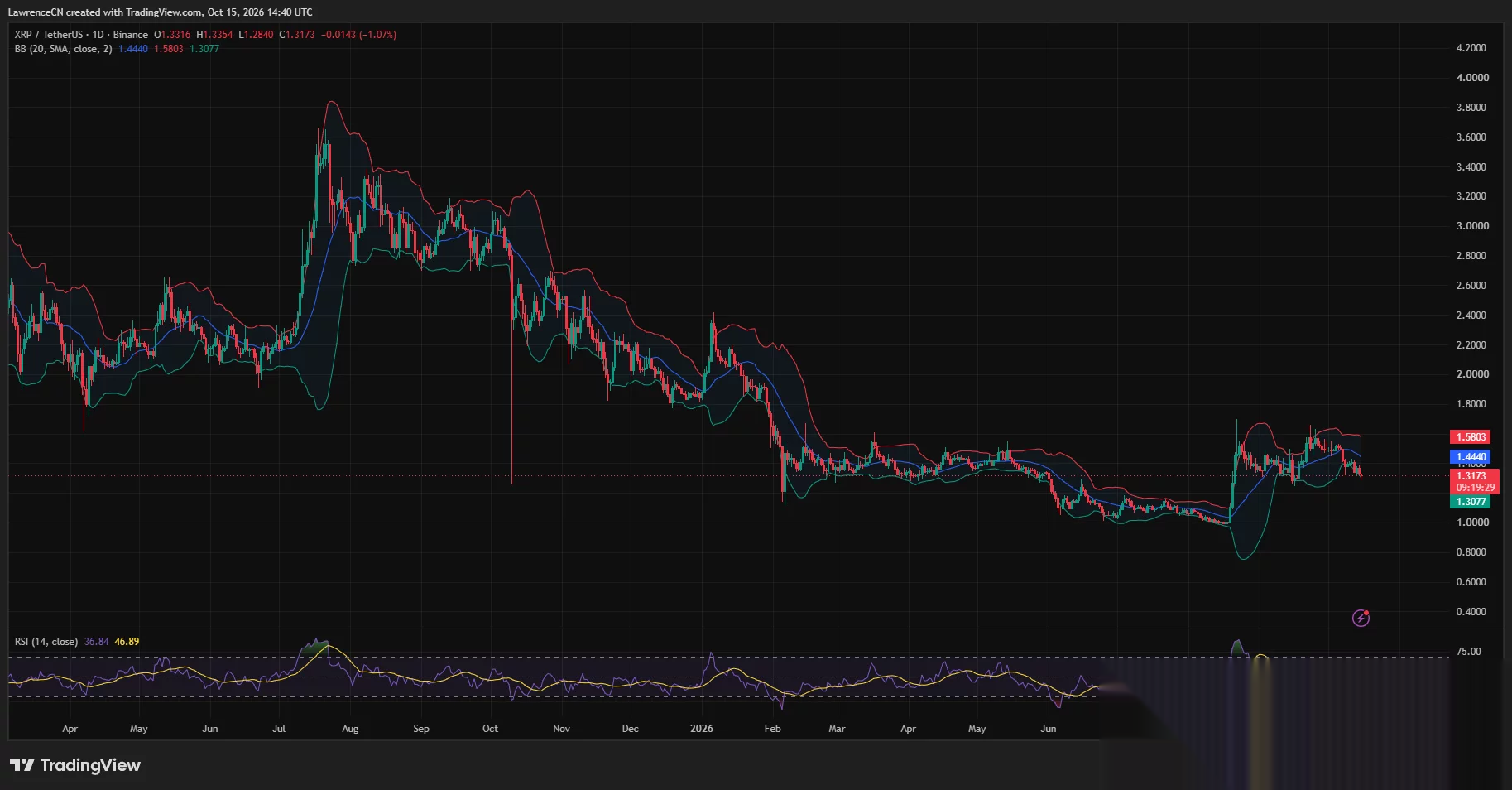
Task: Click the close value C1.3173 in legend
Action: click(x=297, y=35)
